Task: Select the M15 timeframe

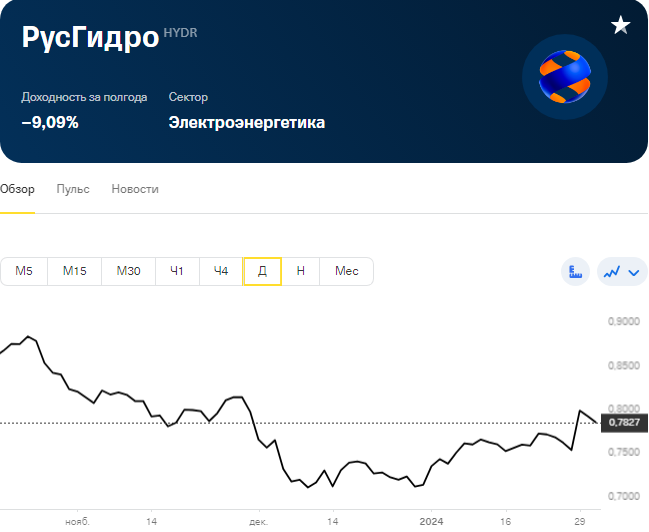Action: (x=75, y=271)
